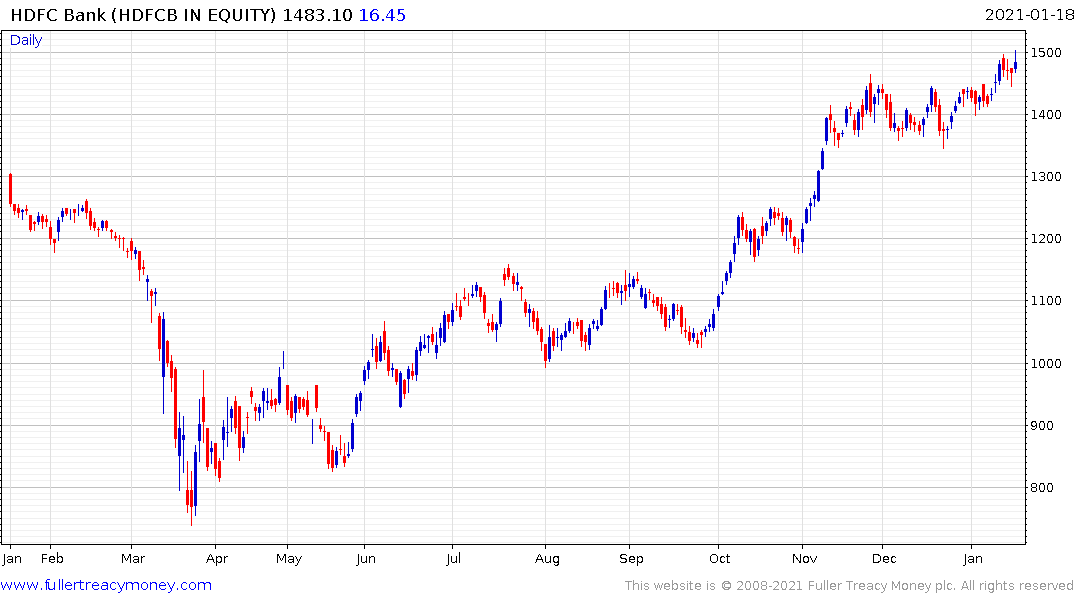Select the 'Feb' month label on time axis
Screen dimensions: 1075x600
pyautogui.click(x=52, y=559)
